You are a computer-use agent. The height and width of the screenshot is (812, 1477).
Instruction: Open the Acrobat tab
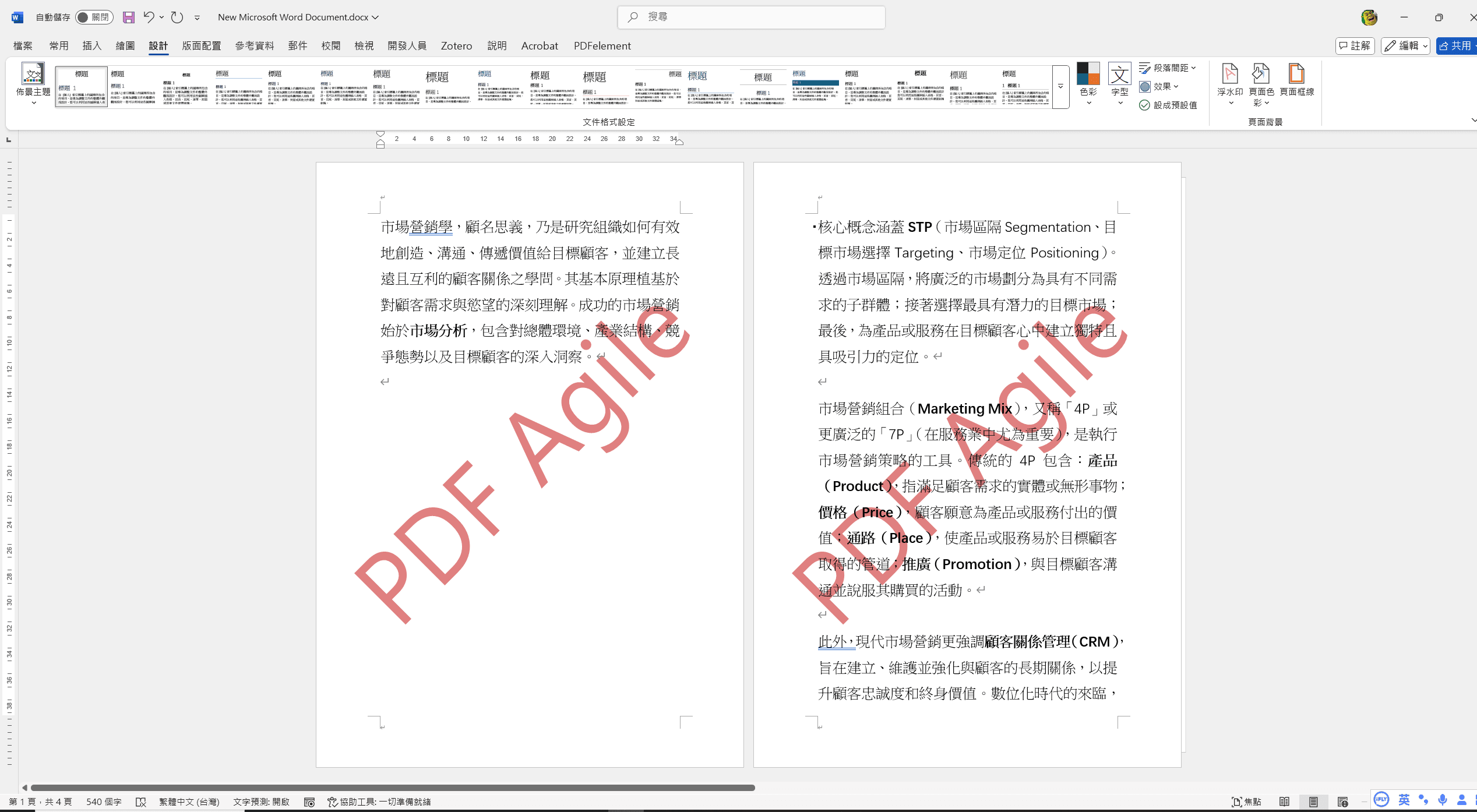point(540,45)
